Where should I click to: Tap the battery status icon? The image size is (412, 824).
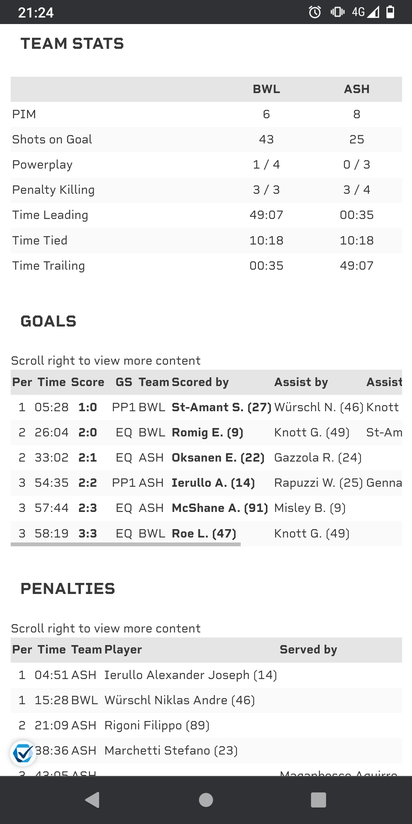point(390,12)
